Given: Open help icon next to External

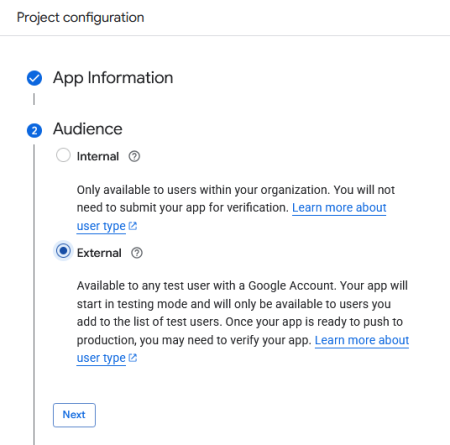Looking at the screenshot, I should point(137,253).
